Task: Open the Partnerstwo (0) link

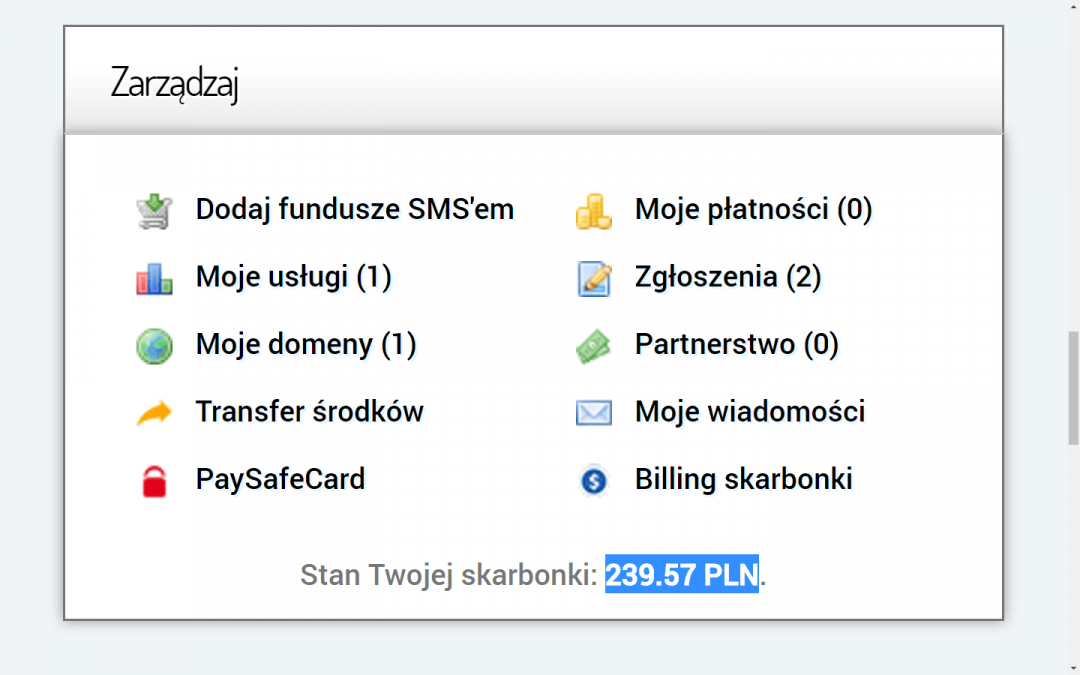Action: point(737,345)
